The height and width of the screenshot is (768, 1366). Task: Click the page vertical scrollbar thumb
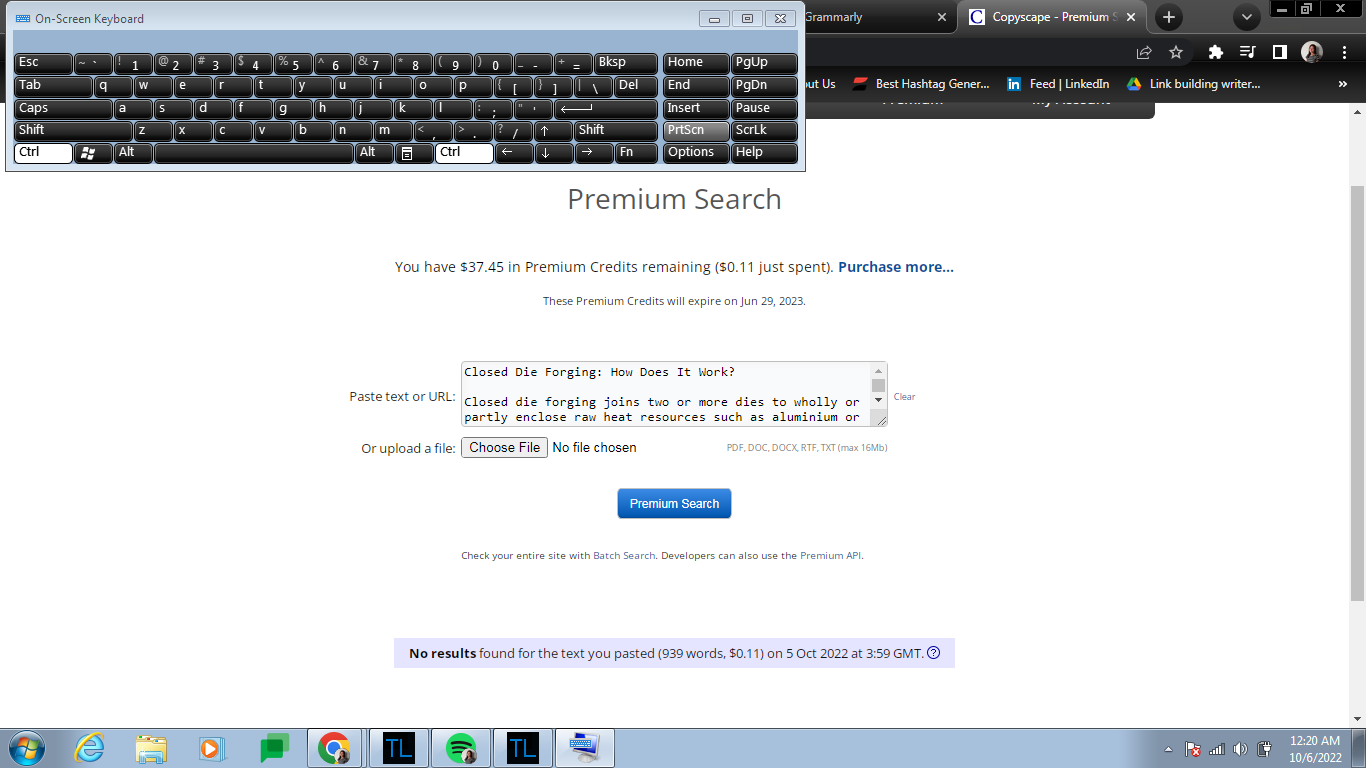[x=1357, y=392]
